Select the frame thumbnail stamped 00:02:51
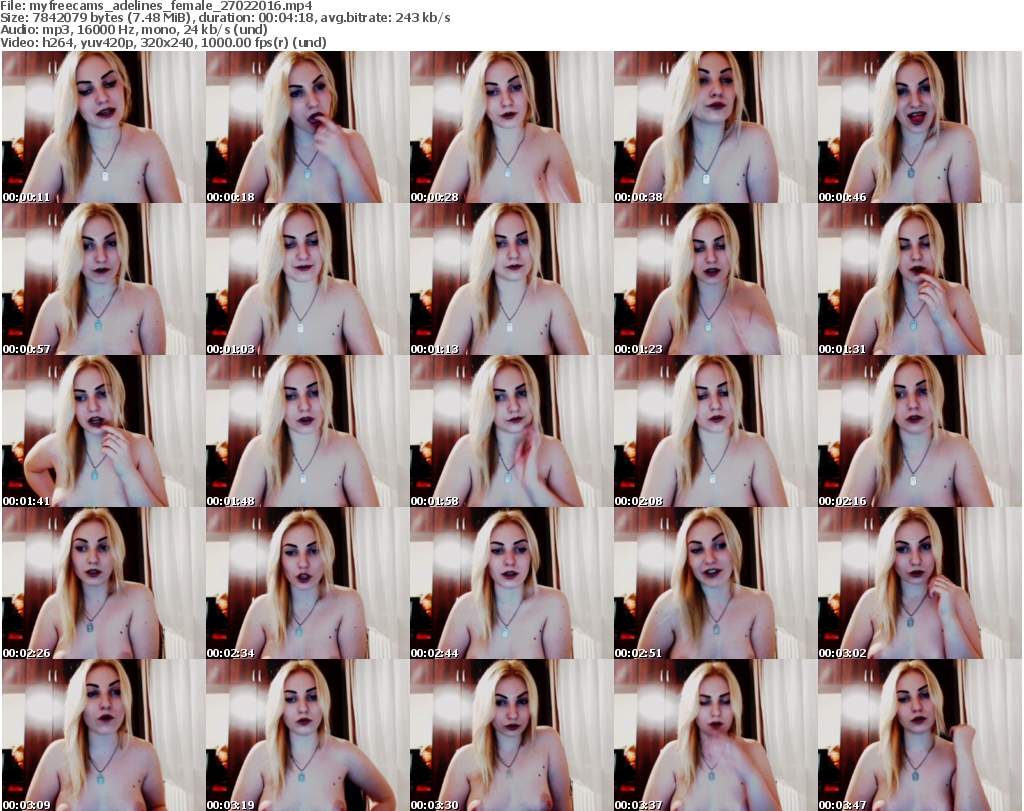This screenshot has width=1024, height=811. [715, 583]
